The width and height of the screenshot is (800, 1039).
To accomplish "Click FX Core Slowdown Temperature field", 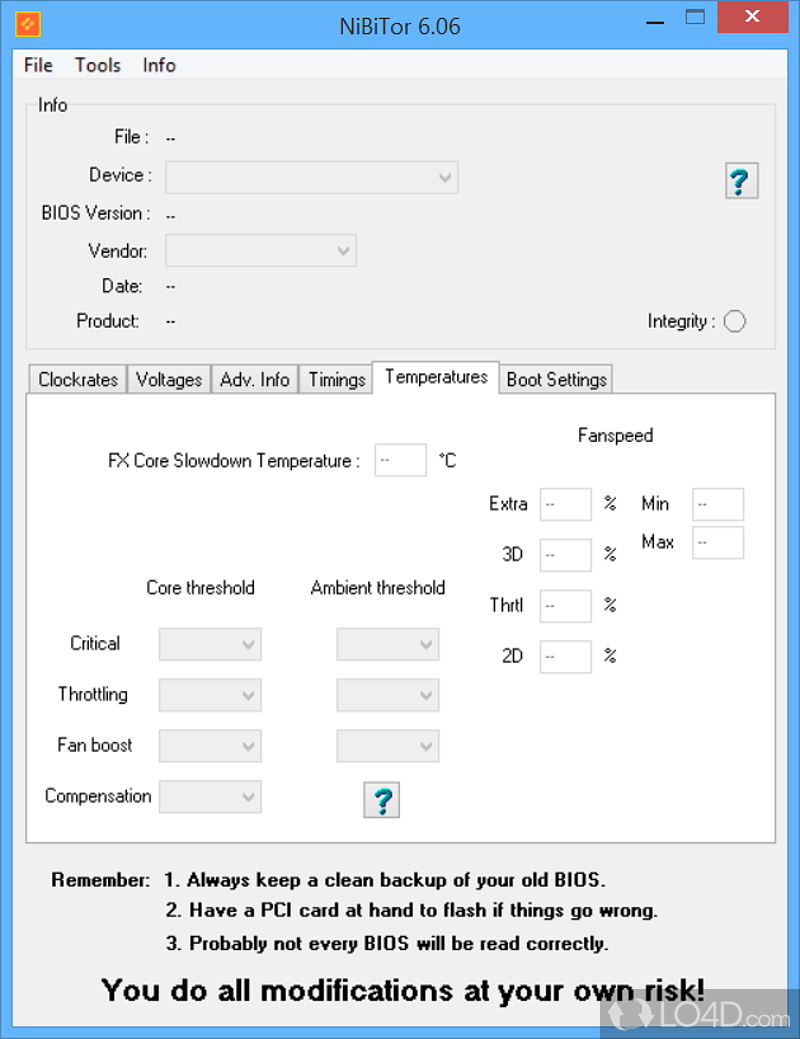I will point(400,461).
